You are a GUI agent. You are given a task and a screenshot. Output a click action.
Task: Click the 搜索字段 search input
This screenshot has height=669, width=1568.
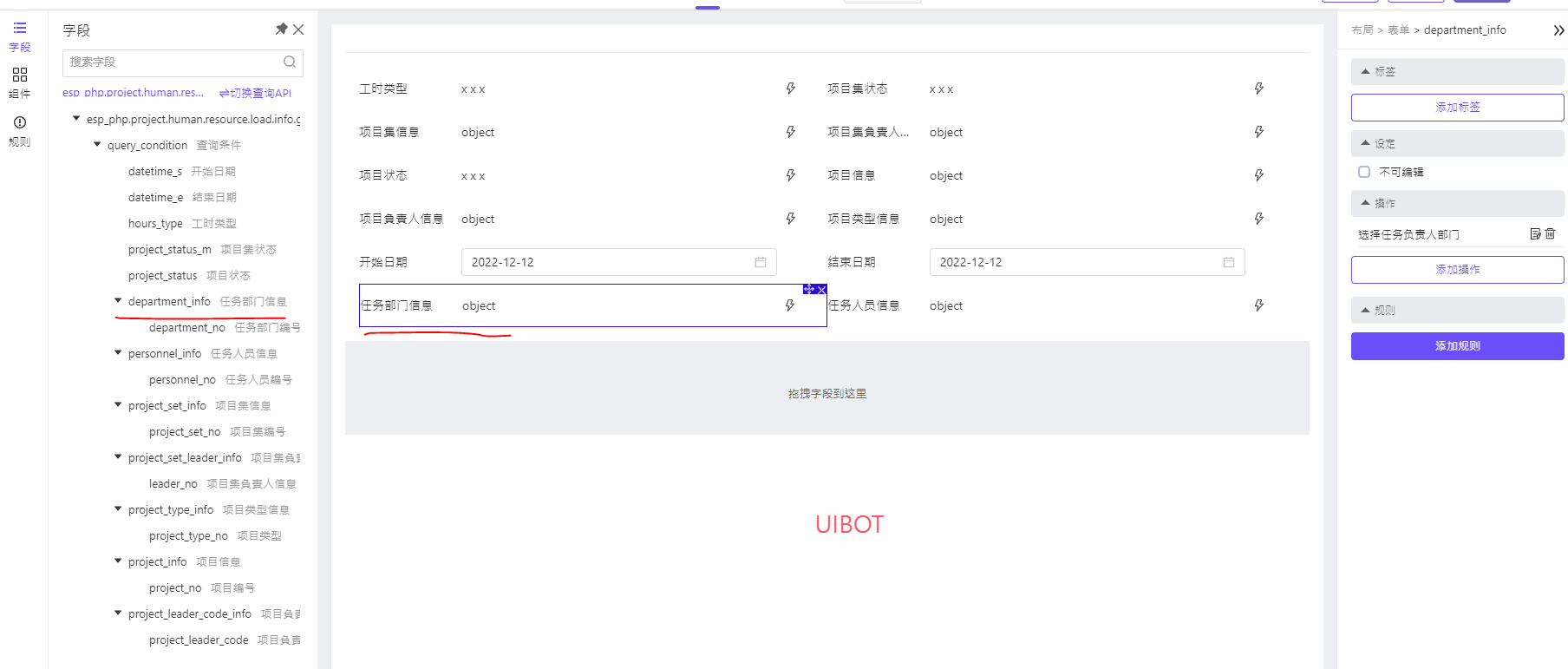183,62
